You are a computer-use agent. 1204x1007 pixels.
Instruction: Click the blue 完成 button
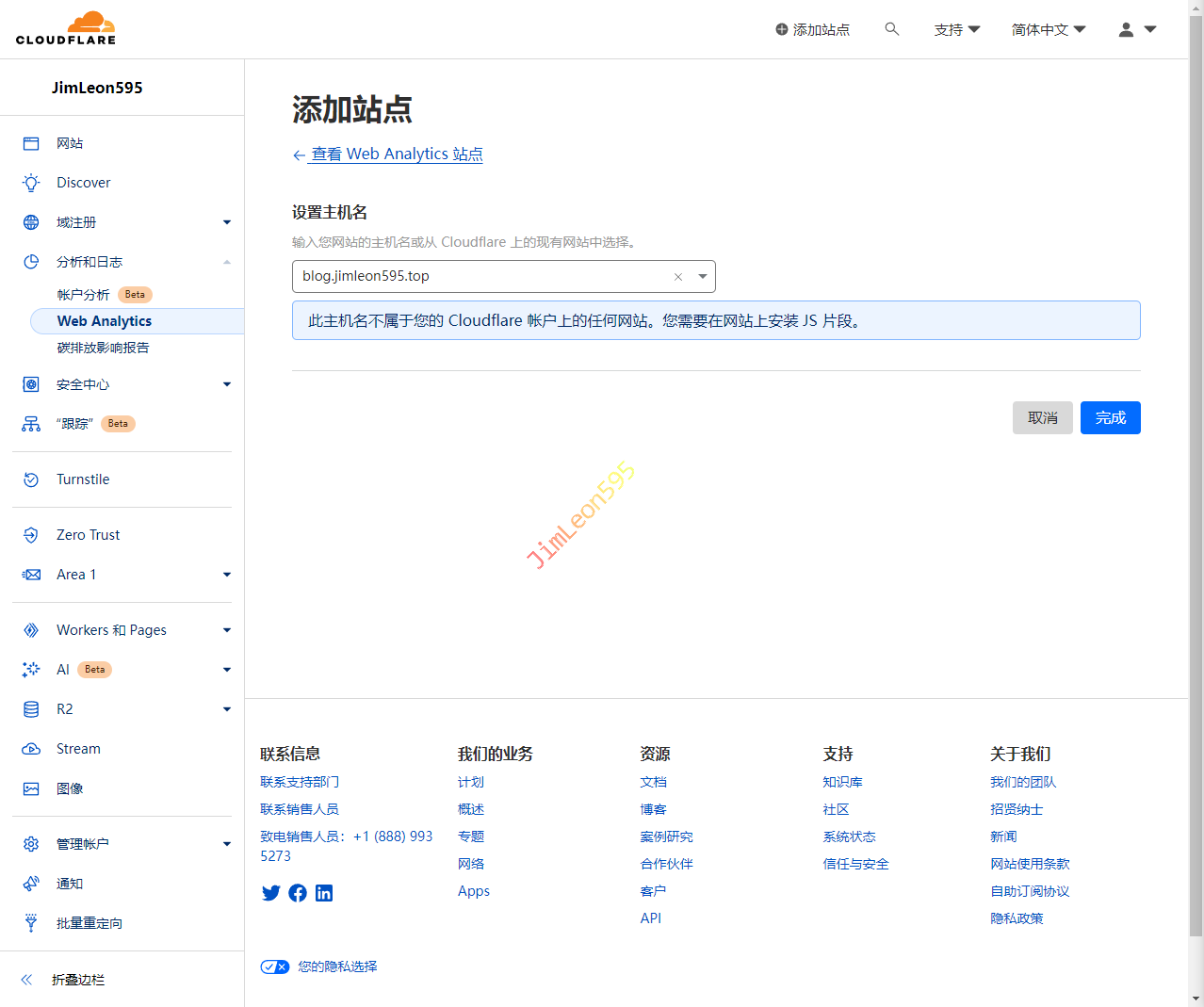point(1110,418)
